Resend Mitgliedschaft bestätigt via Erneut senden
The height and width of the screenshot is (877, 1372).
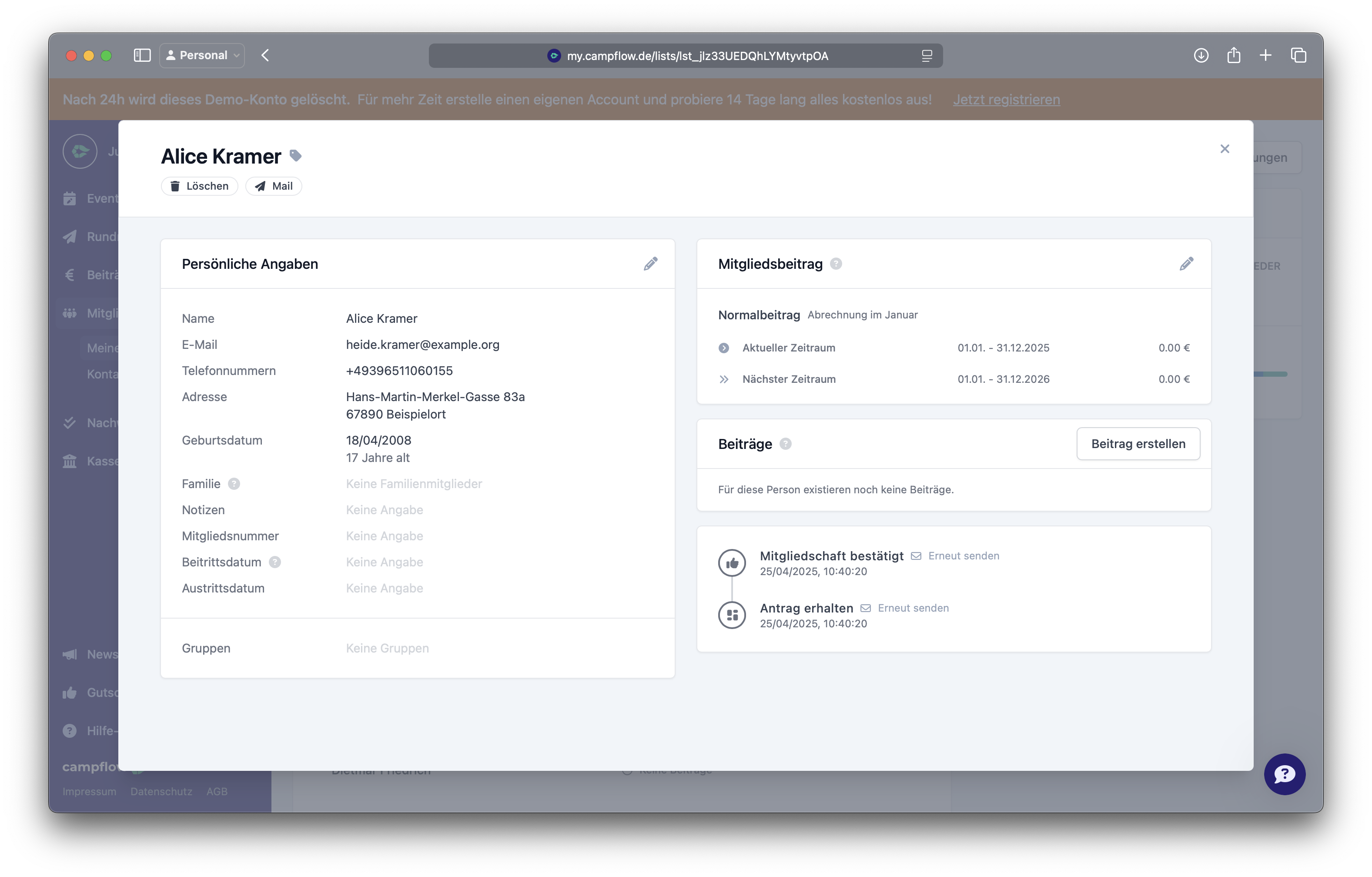[x=964, y=556]
